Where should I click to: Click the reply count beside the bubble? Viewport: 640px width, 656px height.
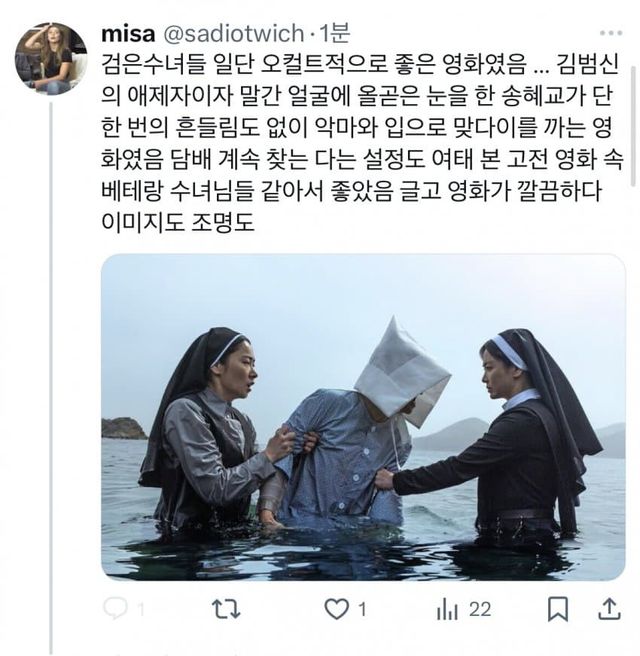pyautogui.click(x=141, y=610)
